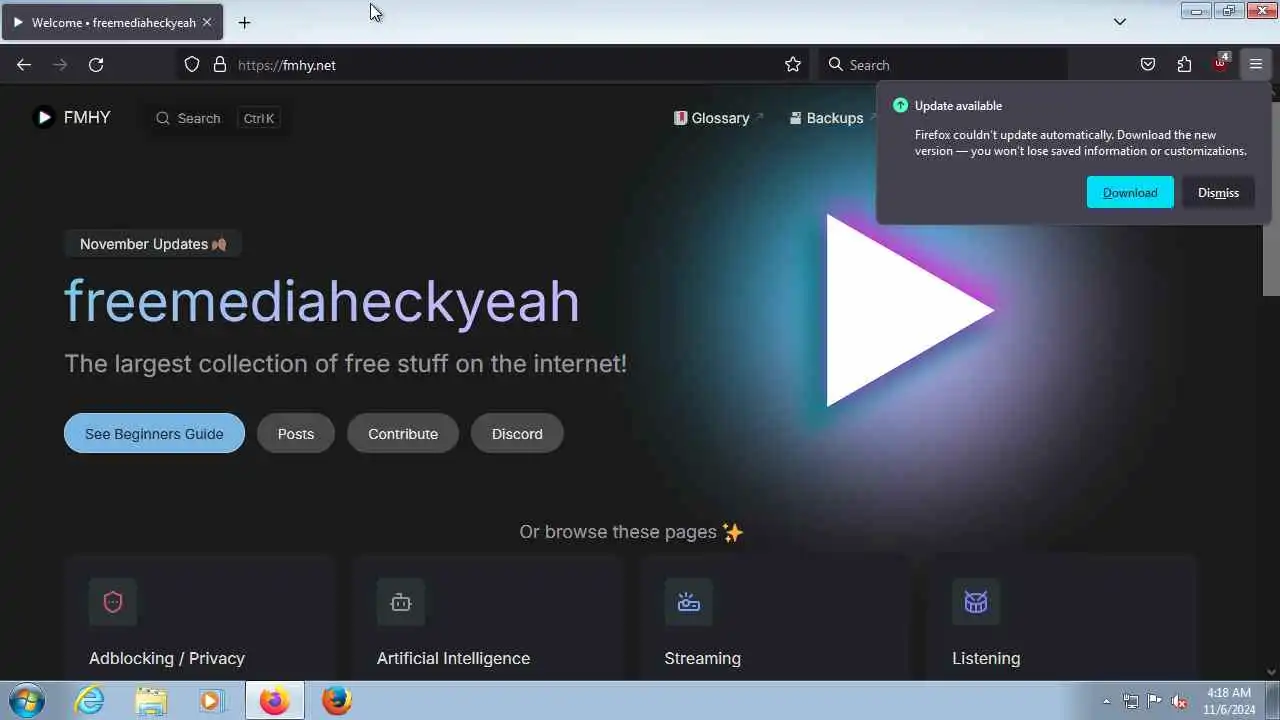
Task: Click the muted volume tray icon
Action: pos(1180,701)
